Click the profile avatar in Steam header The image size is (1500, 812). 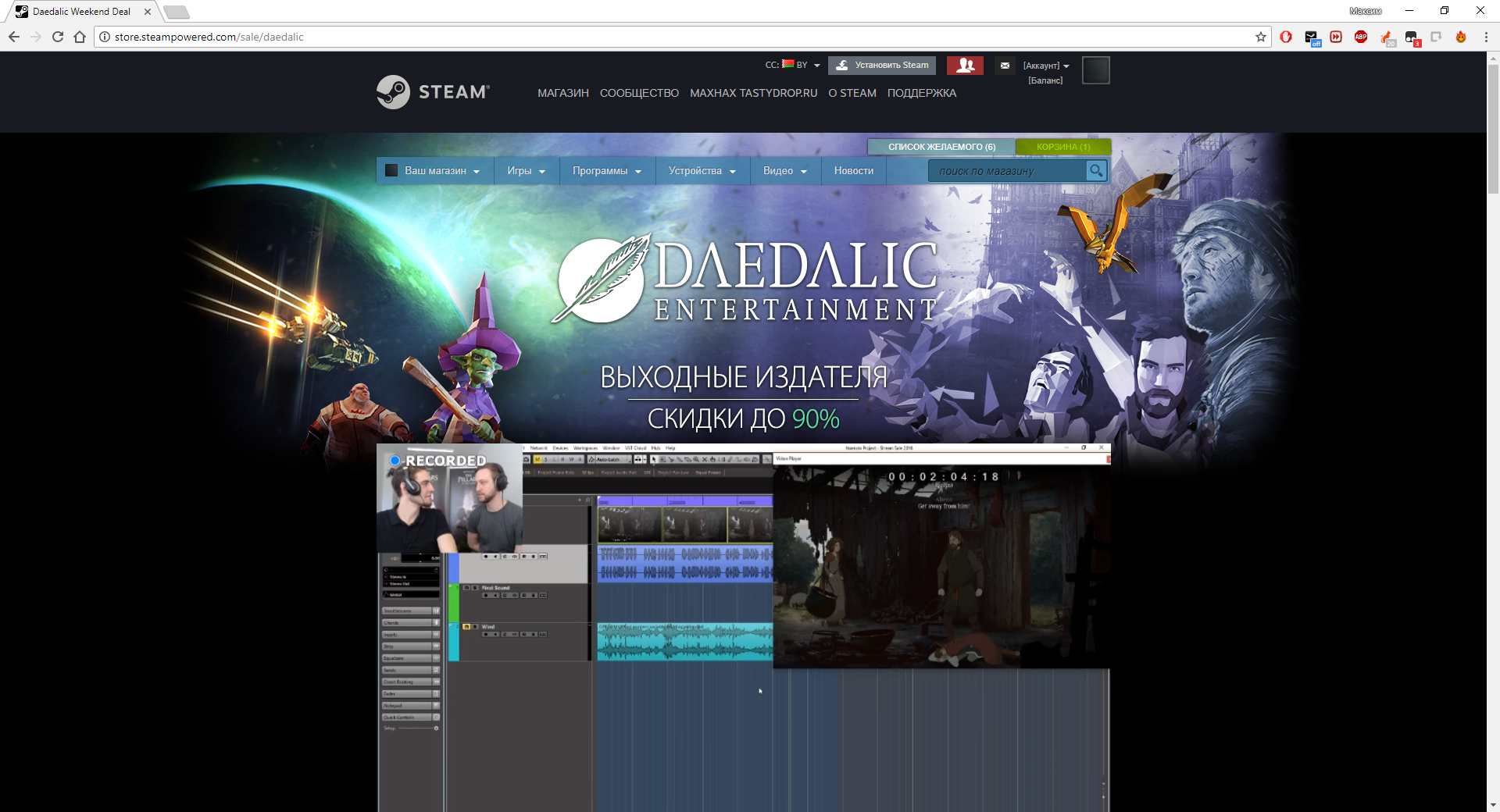click(x=1095, y=70)
